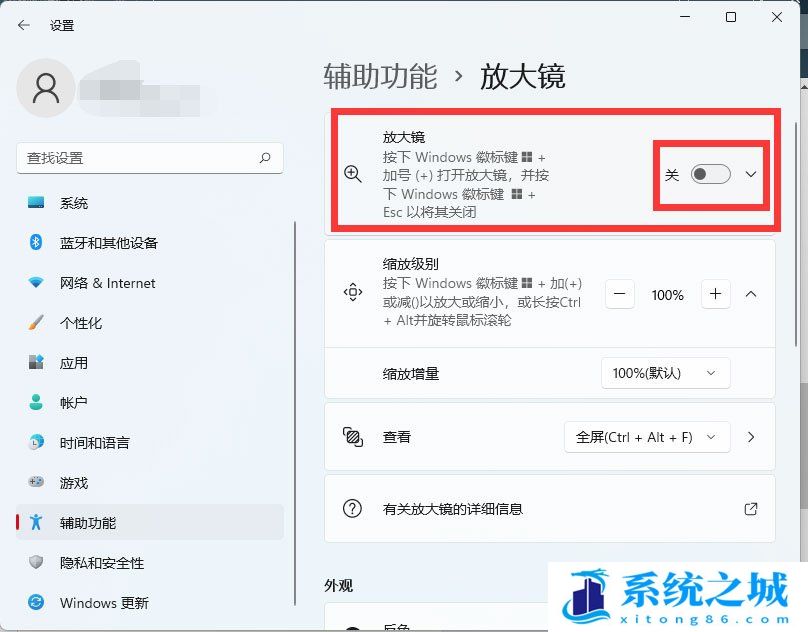
Task: Click the 网络 & Internet Wi-Fi icon
Action: click(x=36, y=283)
